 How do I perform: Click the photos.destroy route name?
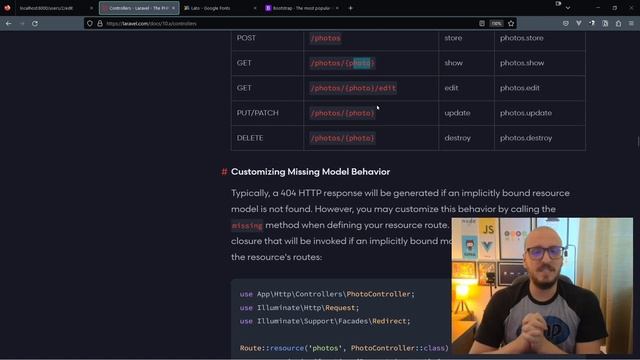point(526,138)
